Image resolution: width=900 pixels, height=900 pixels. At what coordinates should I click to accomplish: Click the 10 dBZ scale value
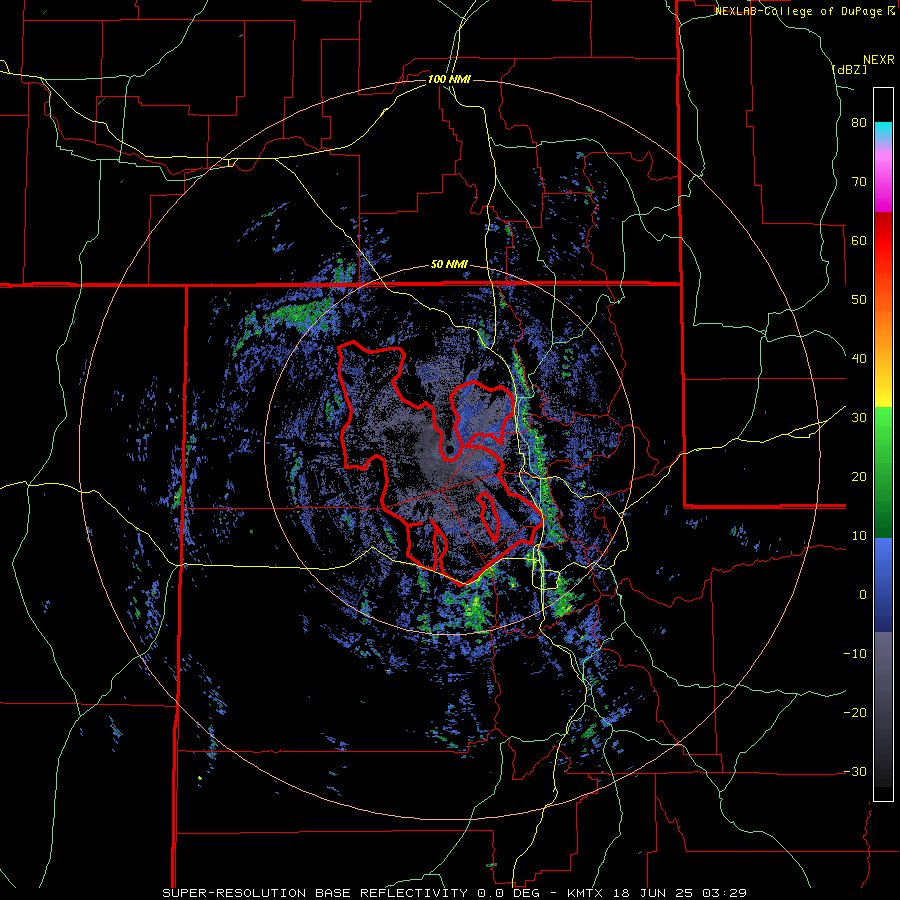(859, 536)
